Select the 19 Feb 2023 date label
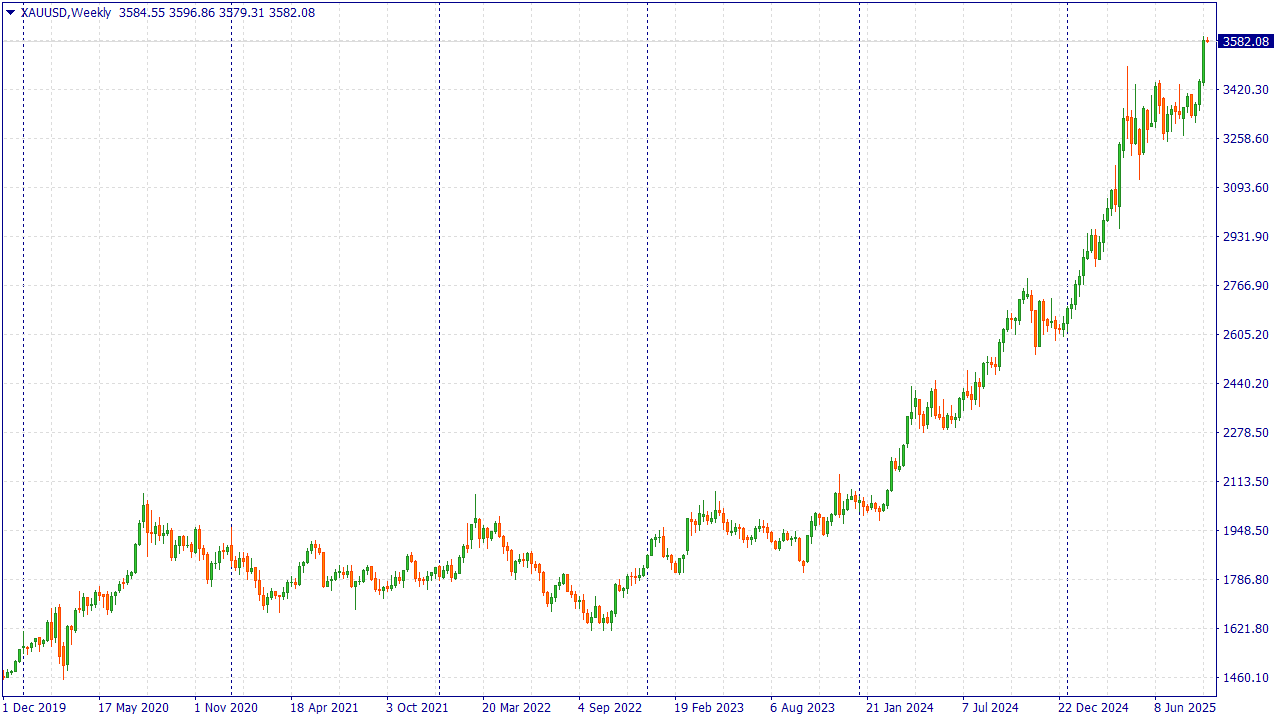Image resolution: width=1280 pixels, height=720 pixels. click(709, 708)
